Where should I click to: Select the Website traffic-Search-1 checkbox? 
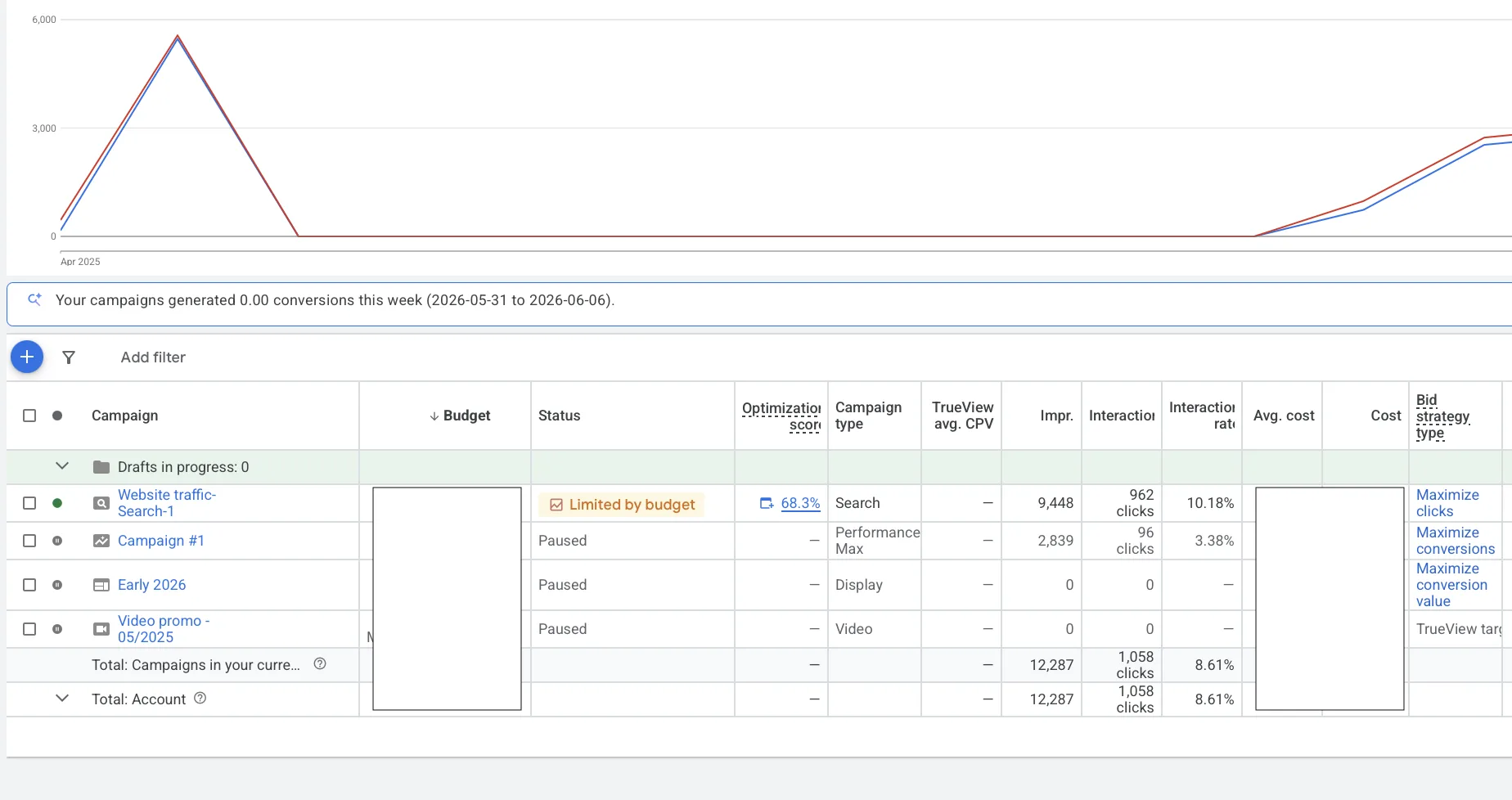29,503
